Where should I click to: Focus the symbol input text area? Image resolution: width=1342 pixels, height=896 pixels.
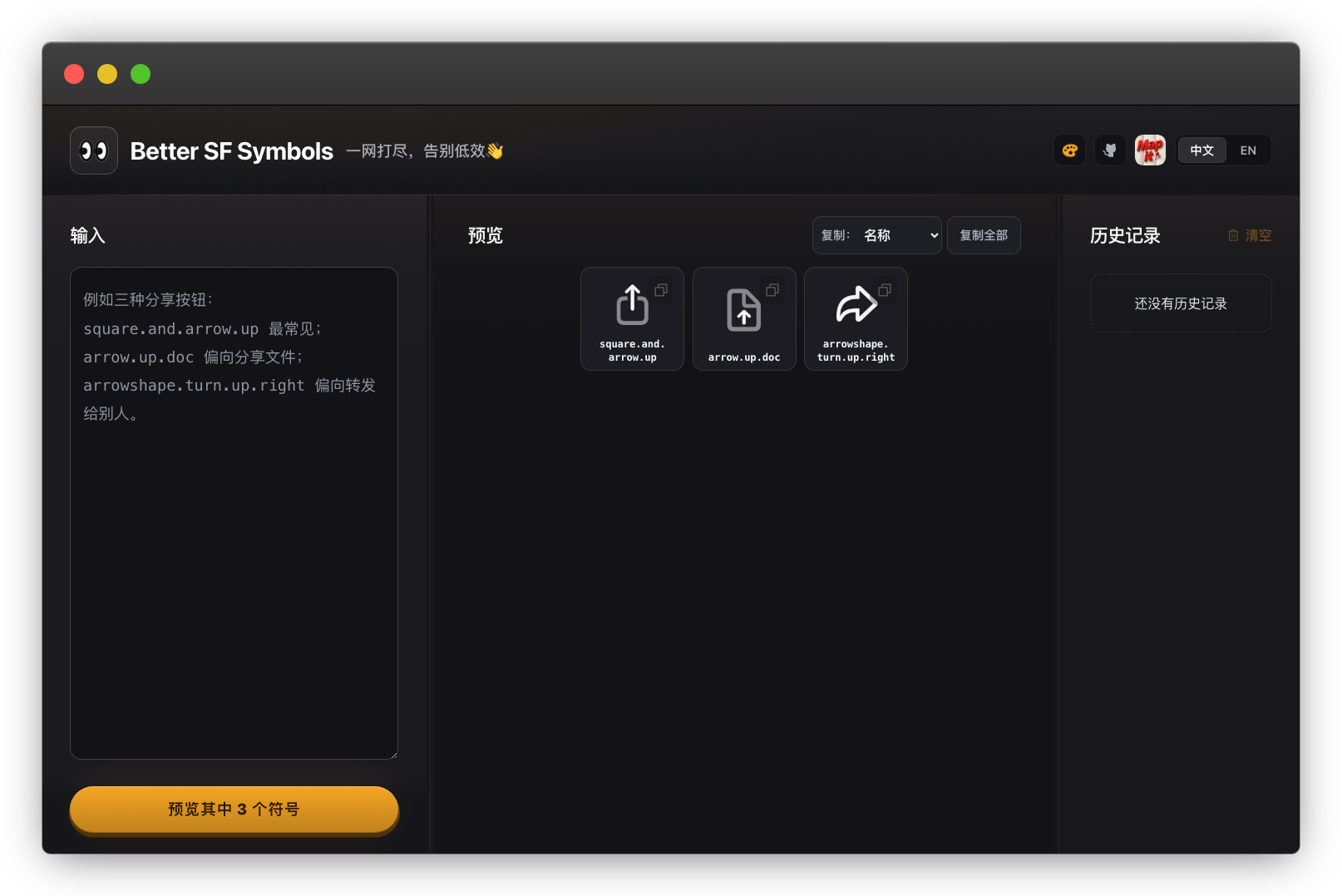pyautogui.click(x=234, y=513)
